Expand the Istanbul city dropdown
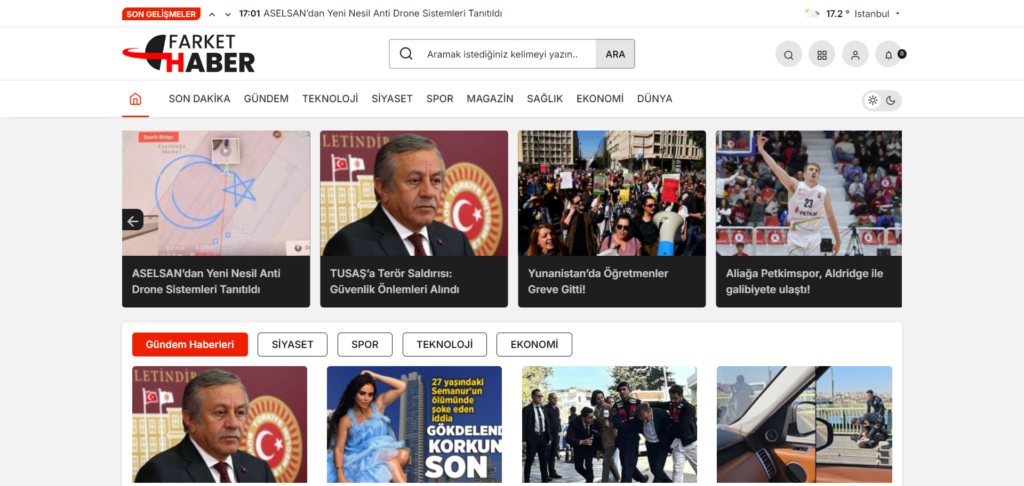This screenshot has height=486, width=1024. 897,14
